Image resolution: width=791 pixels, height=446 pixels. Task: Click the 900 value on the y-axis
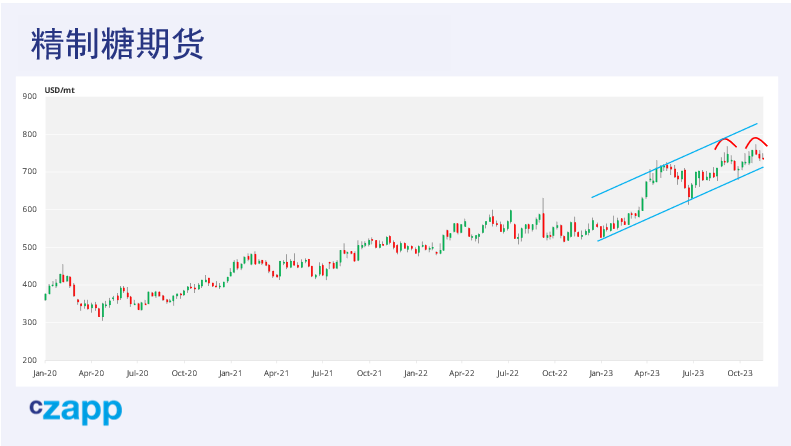29,97
